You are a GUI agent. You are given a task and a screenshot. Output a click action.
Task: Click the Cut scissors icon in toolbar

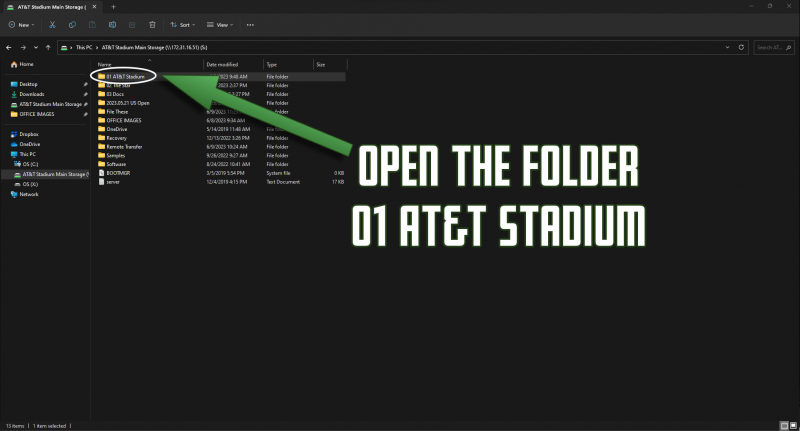click(x=52, y=24)
